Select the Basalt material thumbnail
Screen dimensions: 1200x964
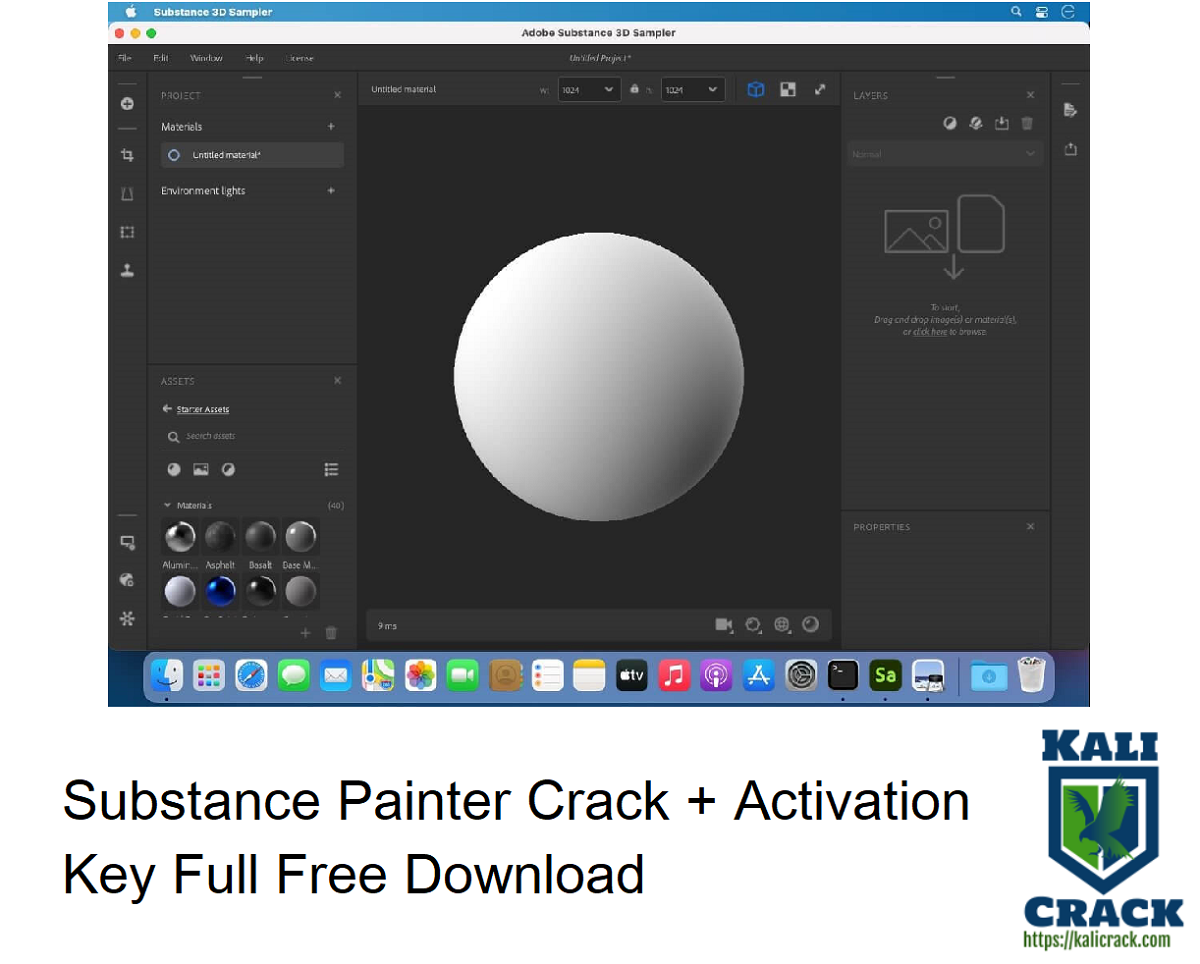point(260,538)
